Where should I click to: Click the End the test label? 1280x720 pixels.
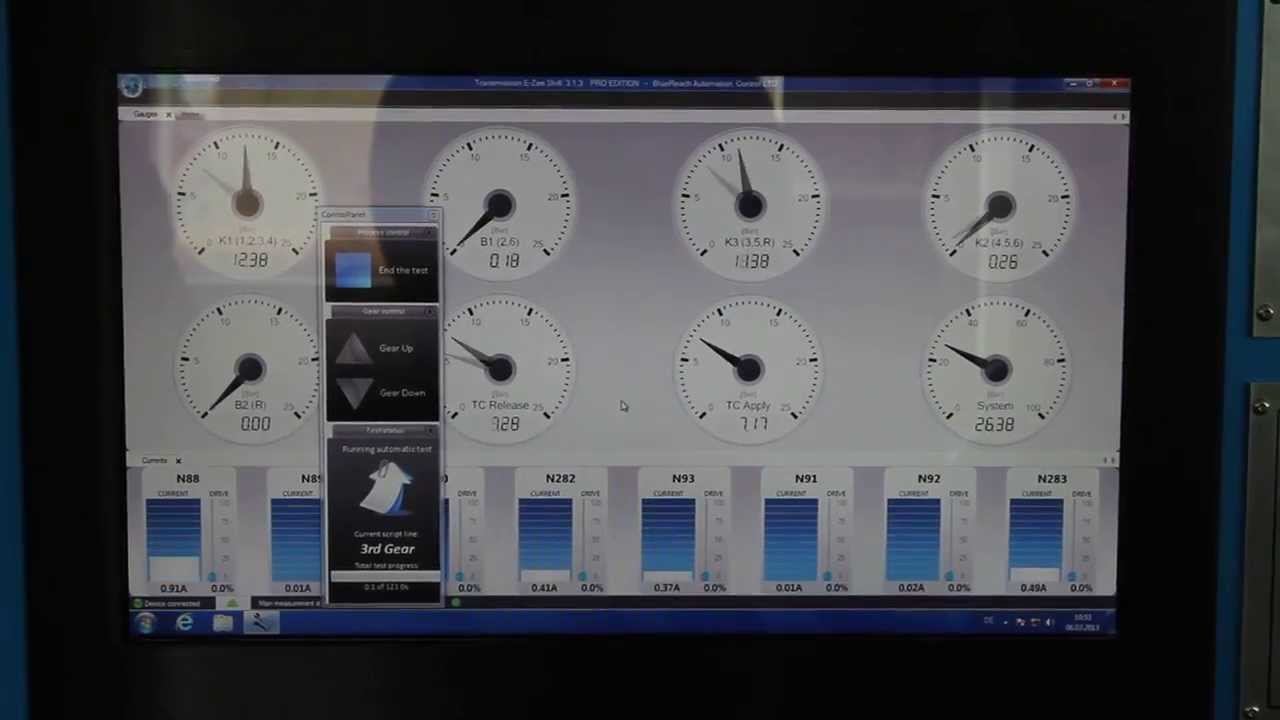click(403, 270)
